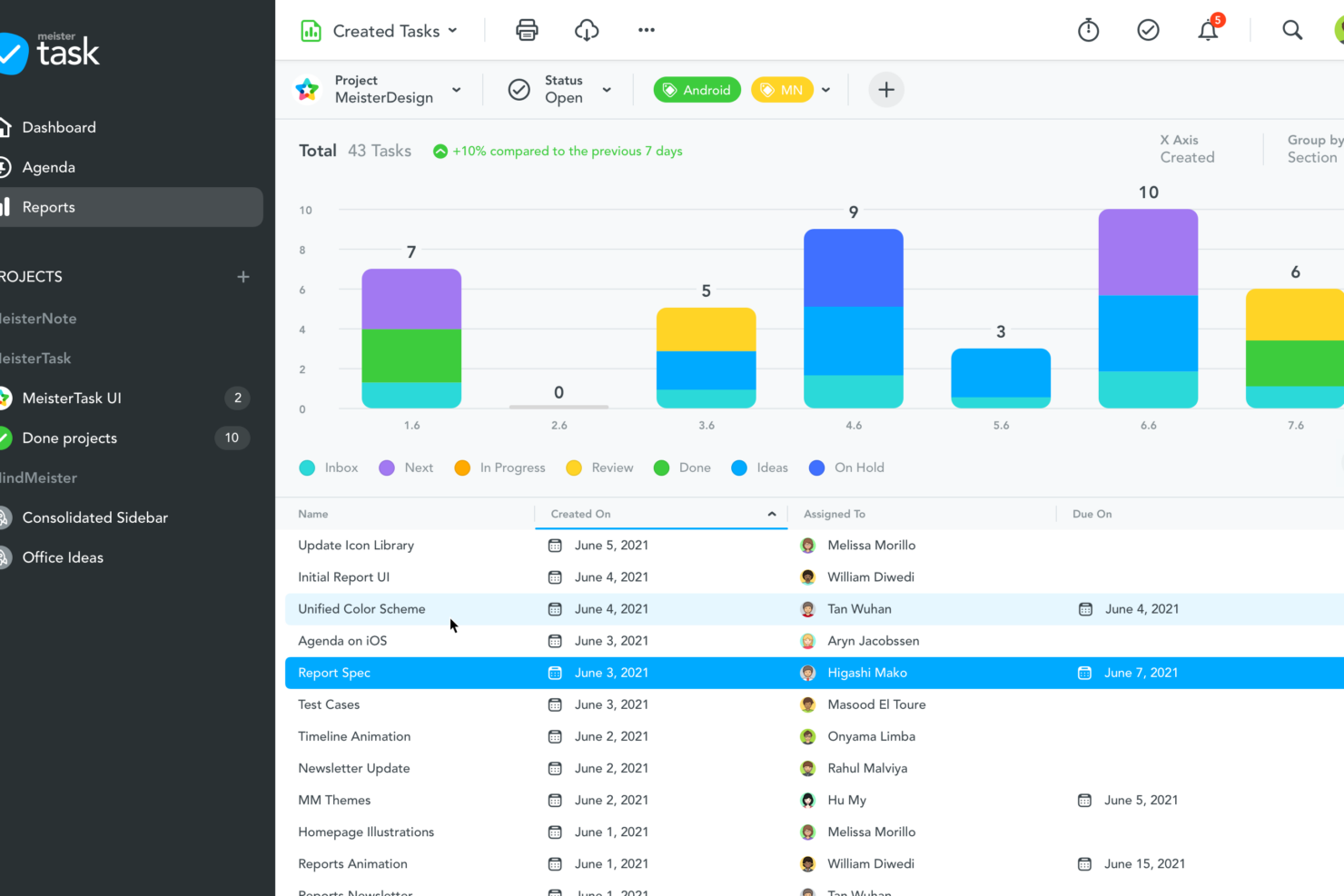The image size is (1344, 896).
Task: Click the Android tag filter pill
Action: click(x=697, y=90)
